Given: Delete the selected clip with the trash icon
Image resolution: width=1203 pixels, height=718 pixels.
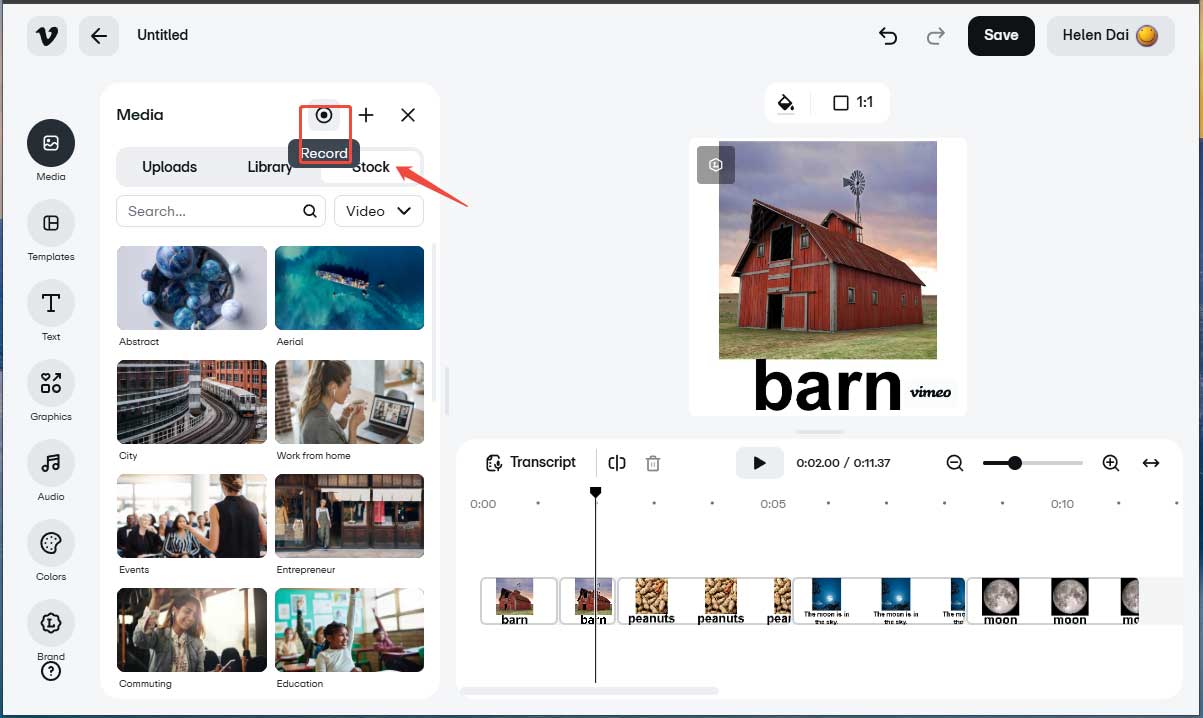Looking at the screenshot, I should click(x=653, y=462).
